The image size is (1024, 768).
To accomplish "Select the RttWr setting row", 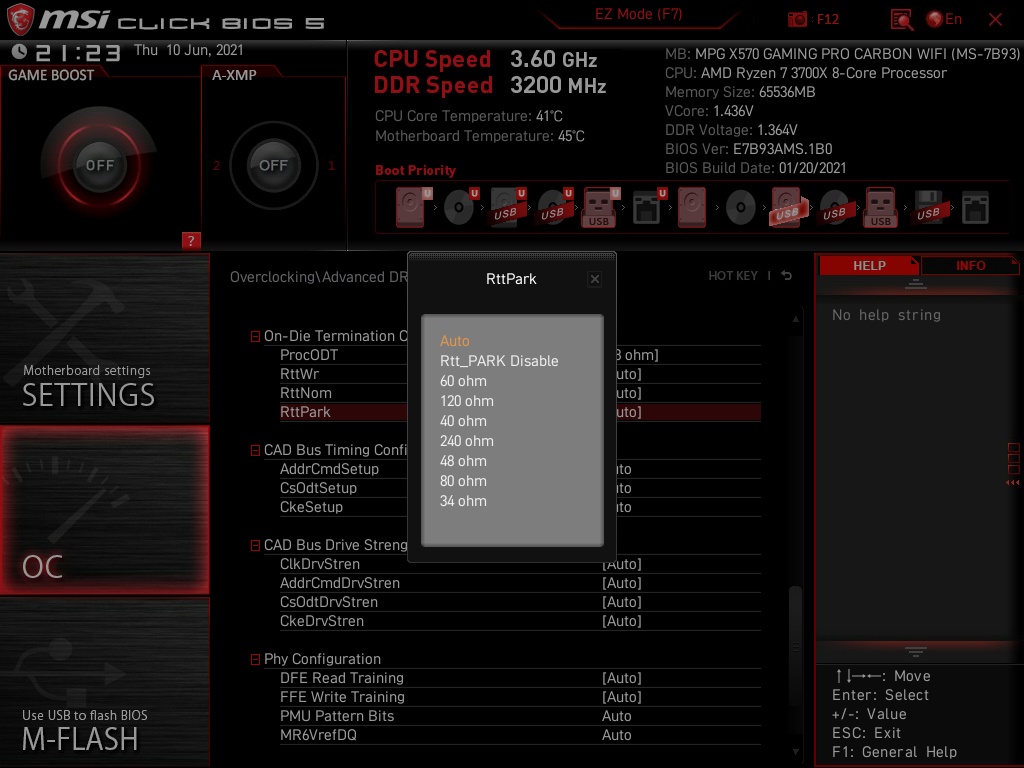I will pyautogui.click(x=520, y=374).
